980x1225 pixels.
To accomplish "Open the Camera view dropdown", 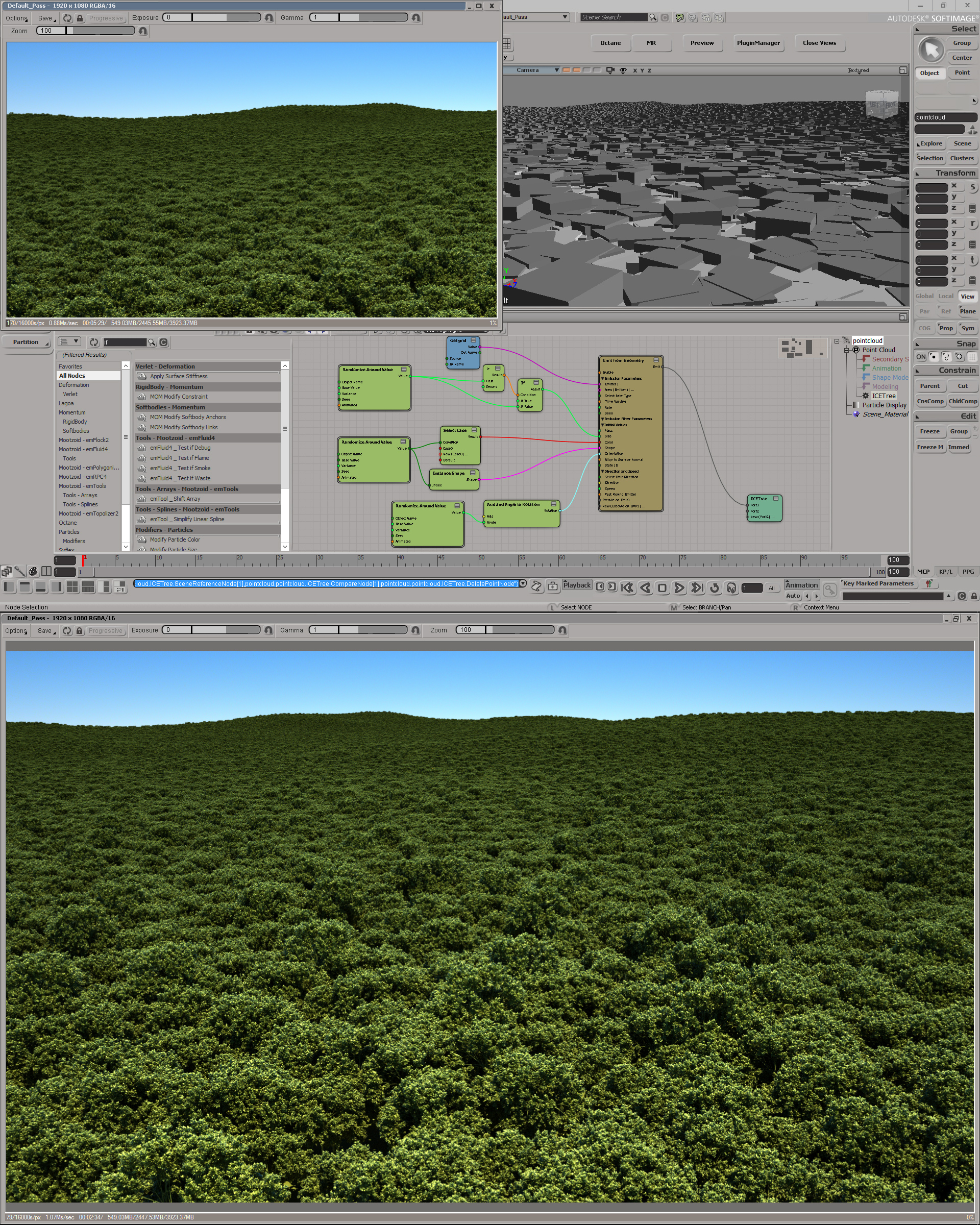I will (x=556, y=70).
